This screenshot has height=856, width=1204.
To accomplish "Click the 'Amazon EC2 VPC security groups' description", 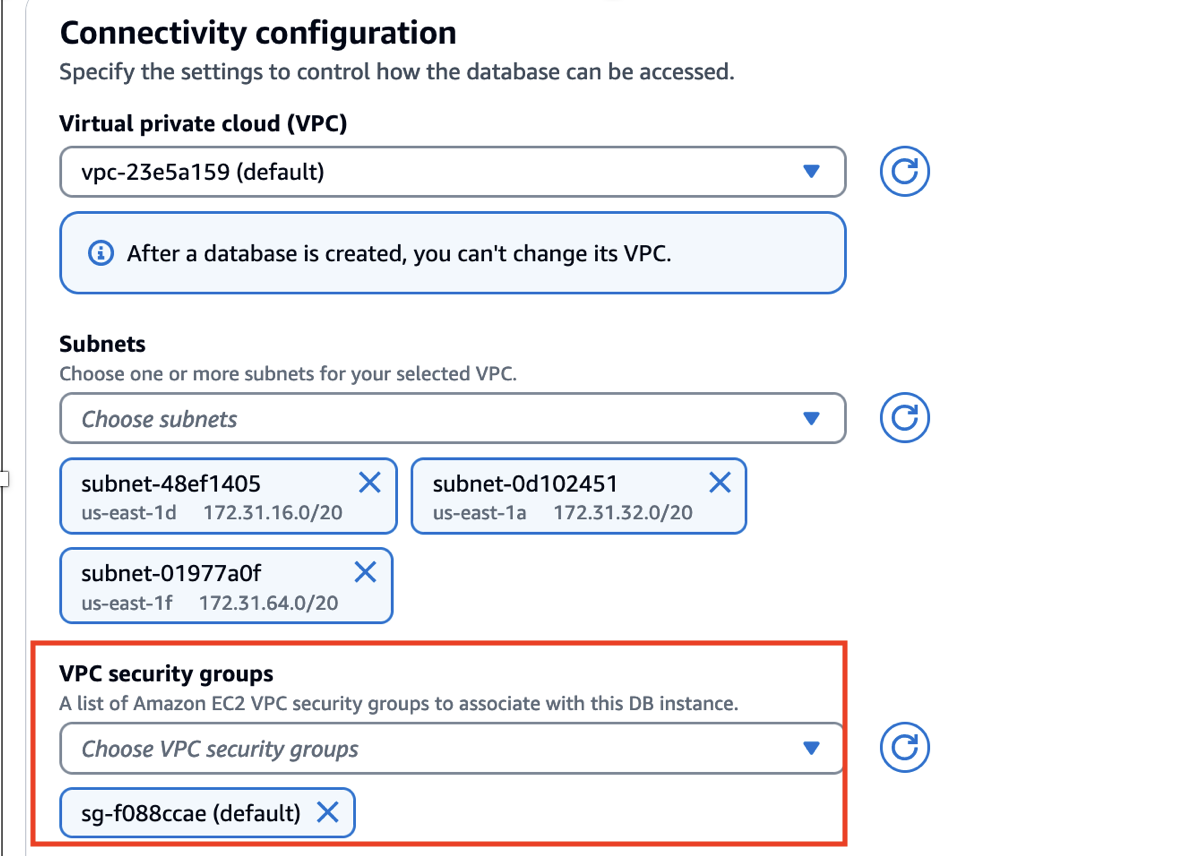I will pos(399,703).
